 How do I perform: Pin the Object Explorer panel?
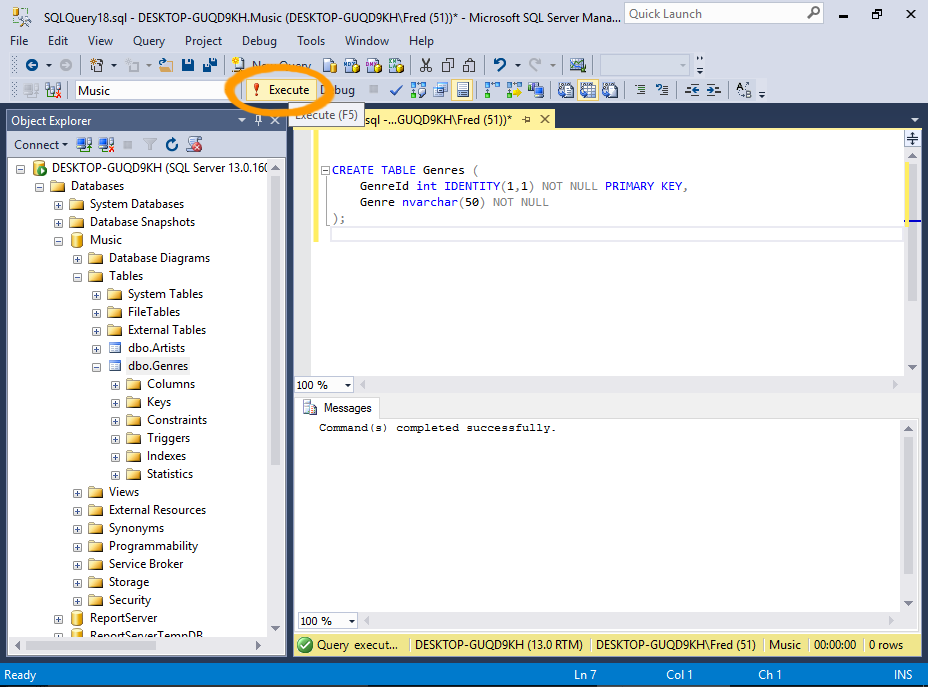257,120
